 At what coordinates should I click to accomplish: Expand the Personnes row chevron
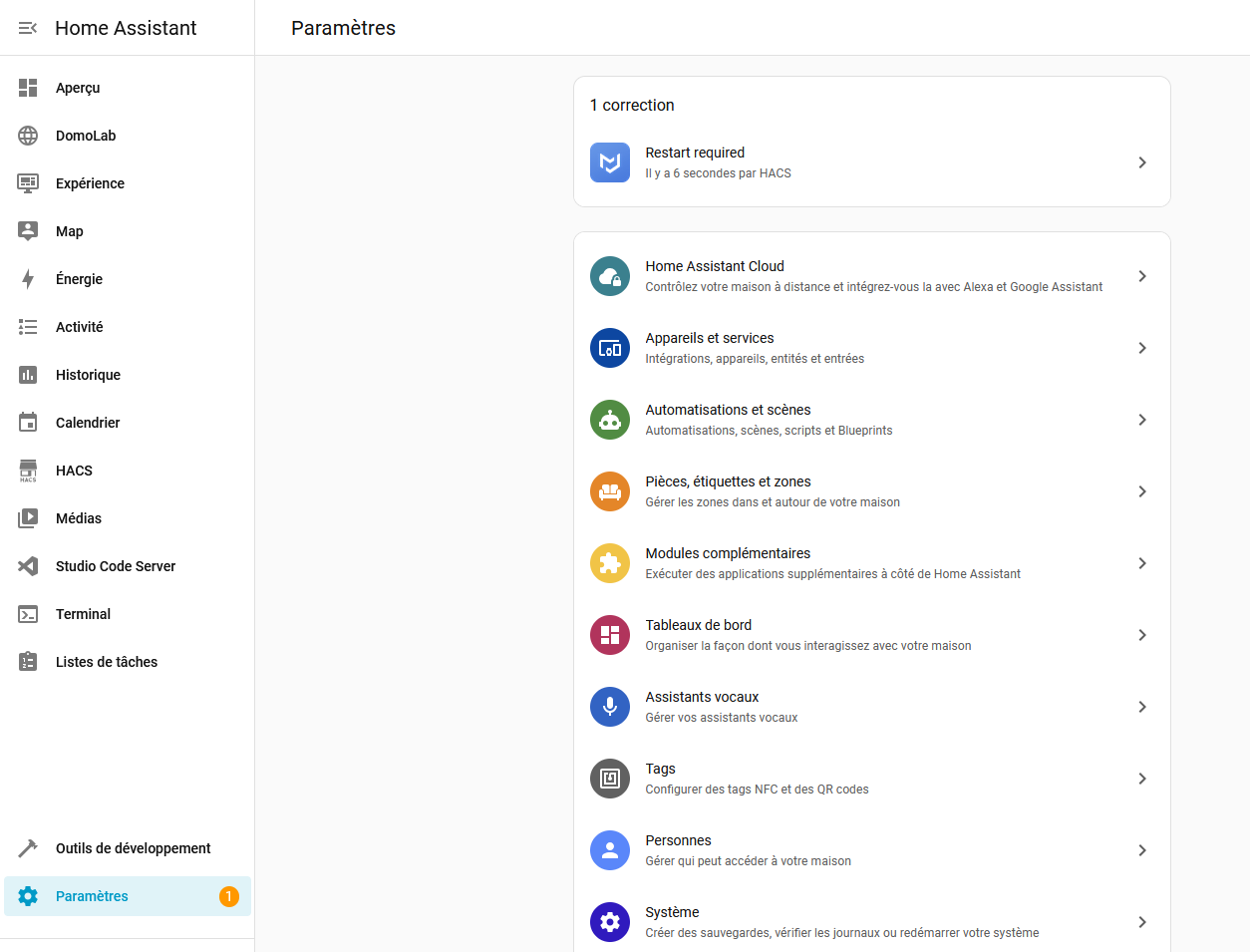(x=1142, y=850)
